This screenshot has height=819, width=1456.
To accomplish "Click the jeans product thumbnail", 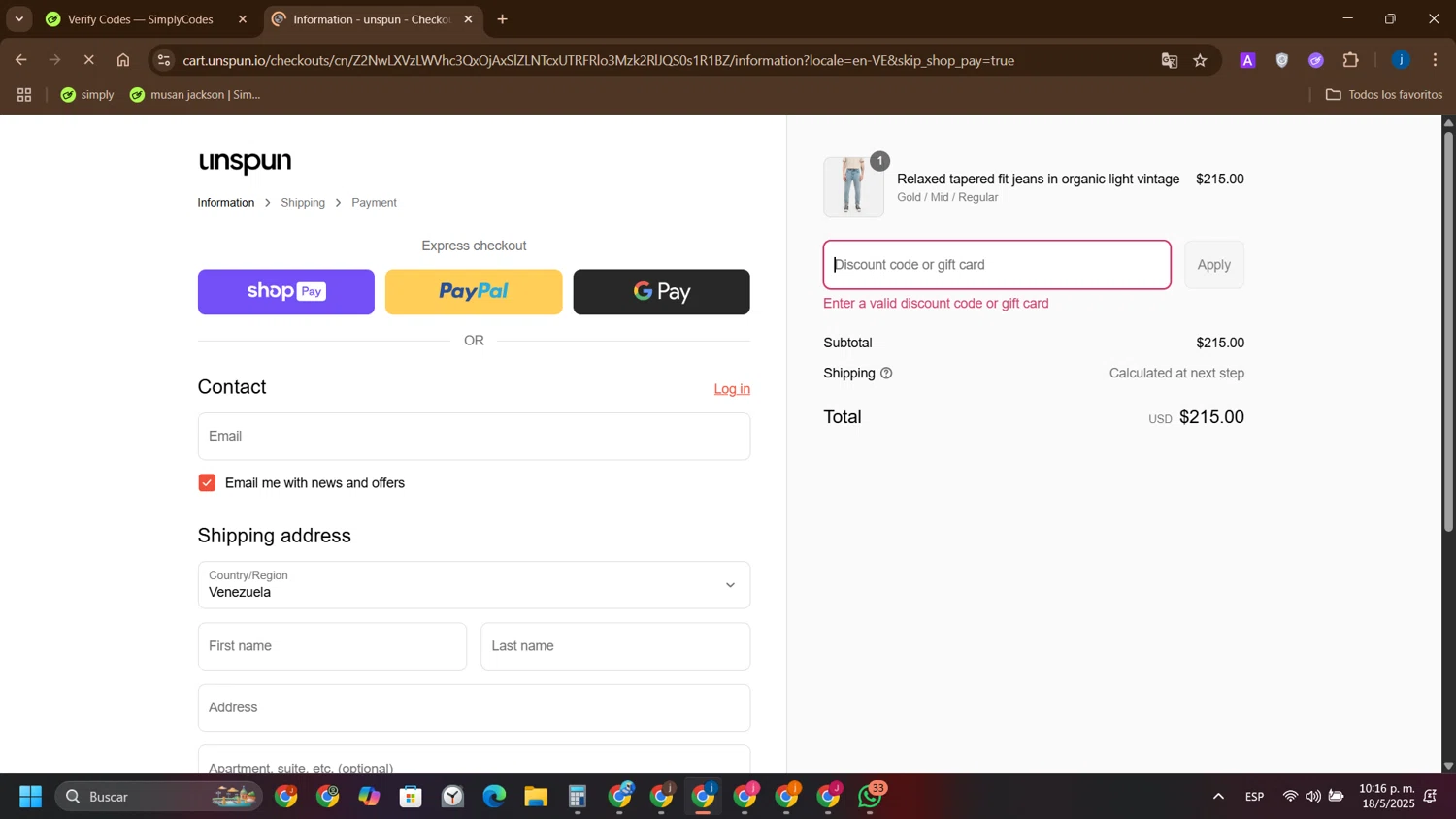I will tap(853, 187).
